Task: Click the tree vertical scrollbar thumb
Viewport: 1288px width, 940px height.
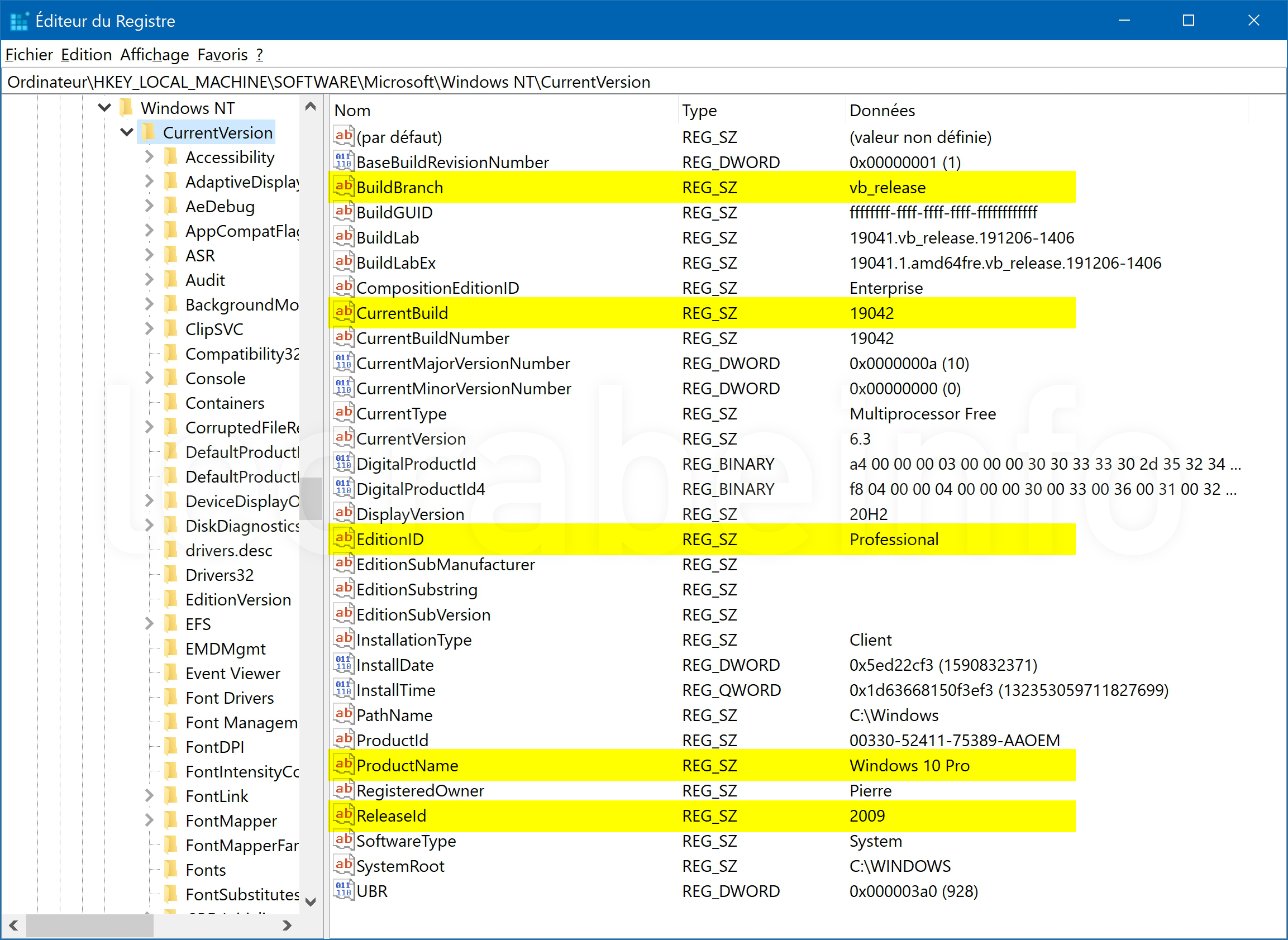Action: (x=311, y=498)
